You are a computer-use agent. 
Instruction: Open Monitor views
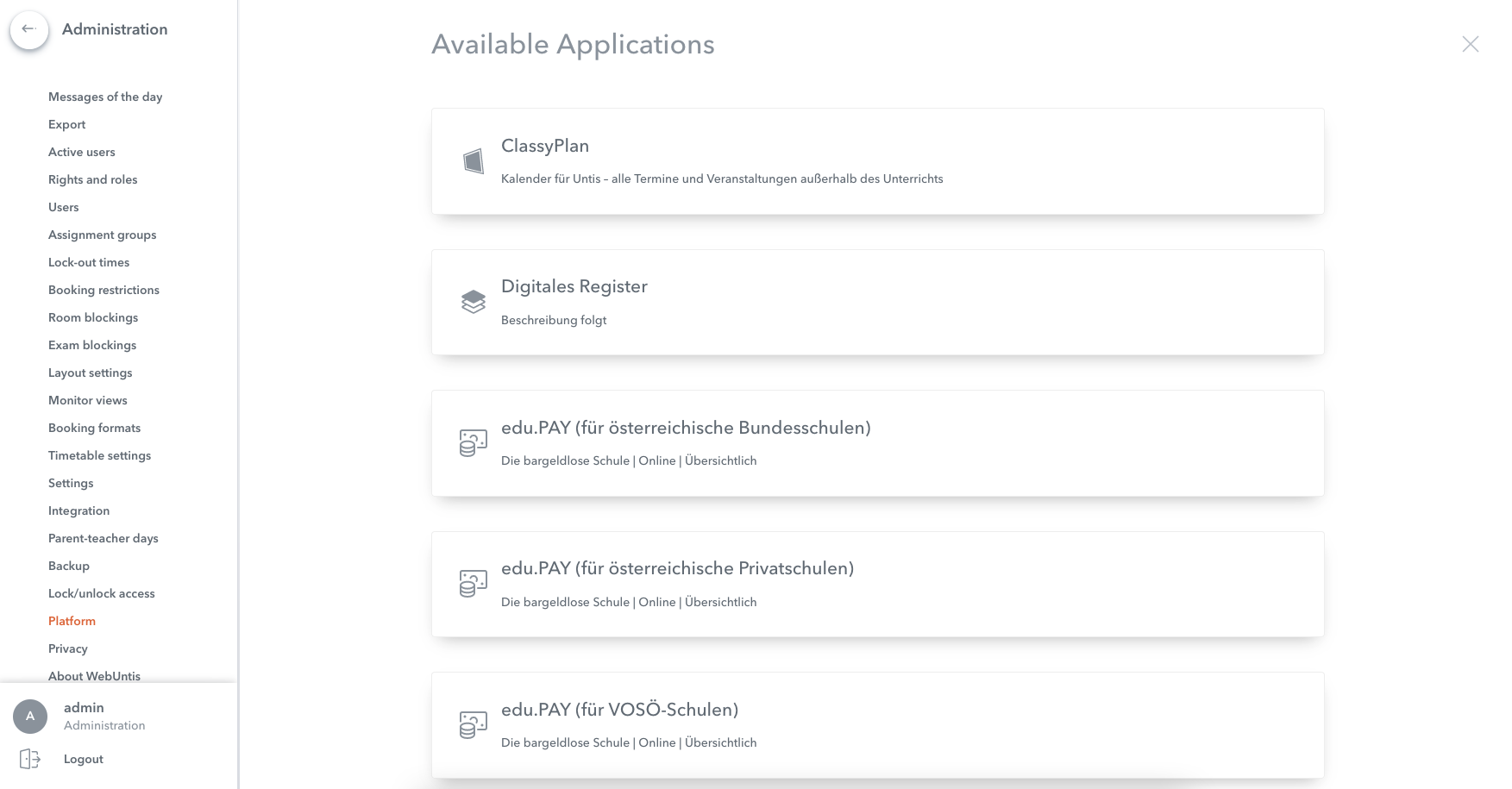point(88,400)
